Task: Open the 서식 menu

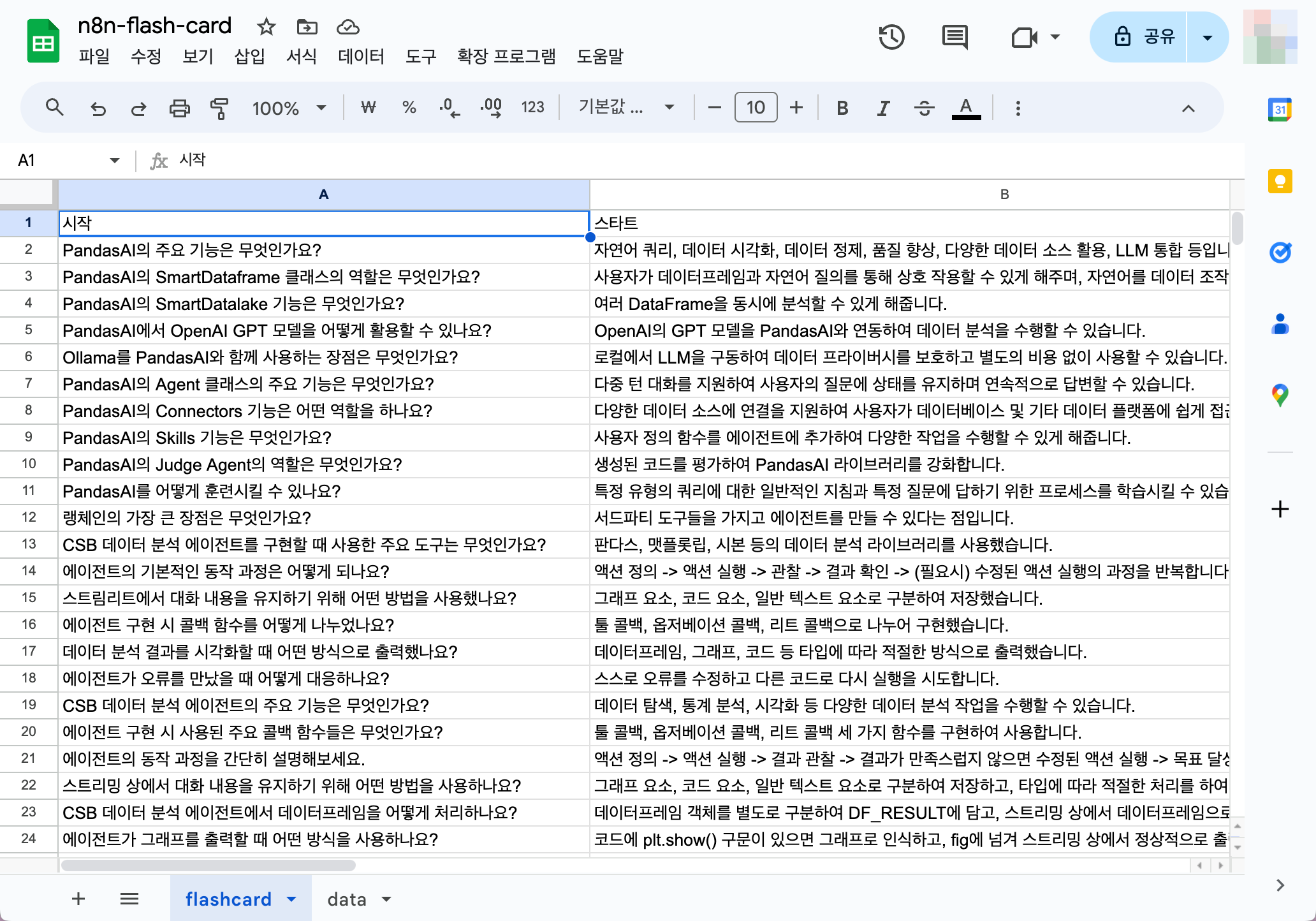Action: click(x=301, y=56)
